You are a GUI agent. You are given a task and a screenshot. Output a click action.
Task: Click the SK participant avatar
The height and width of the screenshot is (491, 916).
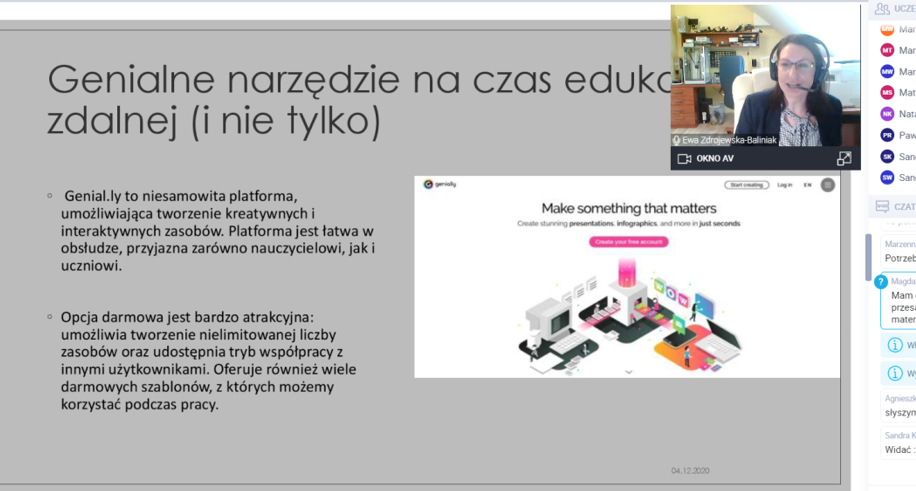tap(887, 156)
